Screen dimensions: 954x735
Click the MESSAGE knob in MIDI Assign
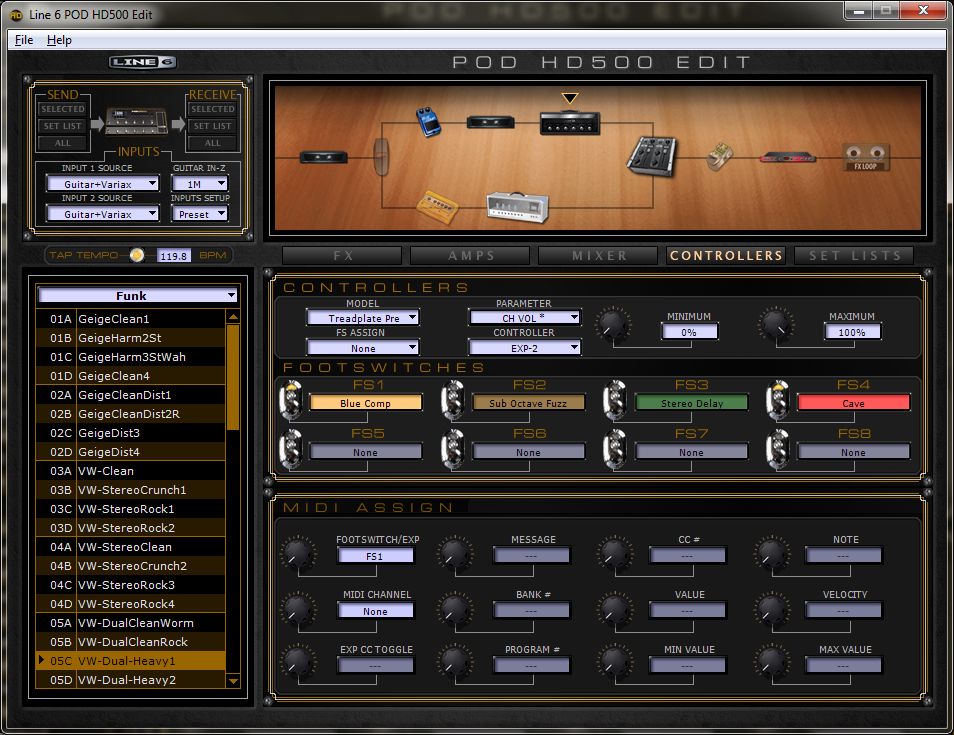coord(454,552)
